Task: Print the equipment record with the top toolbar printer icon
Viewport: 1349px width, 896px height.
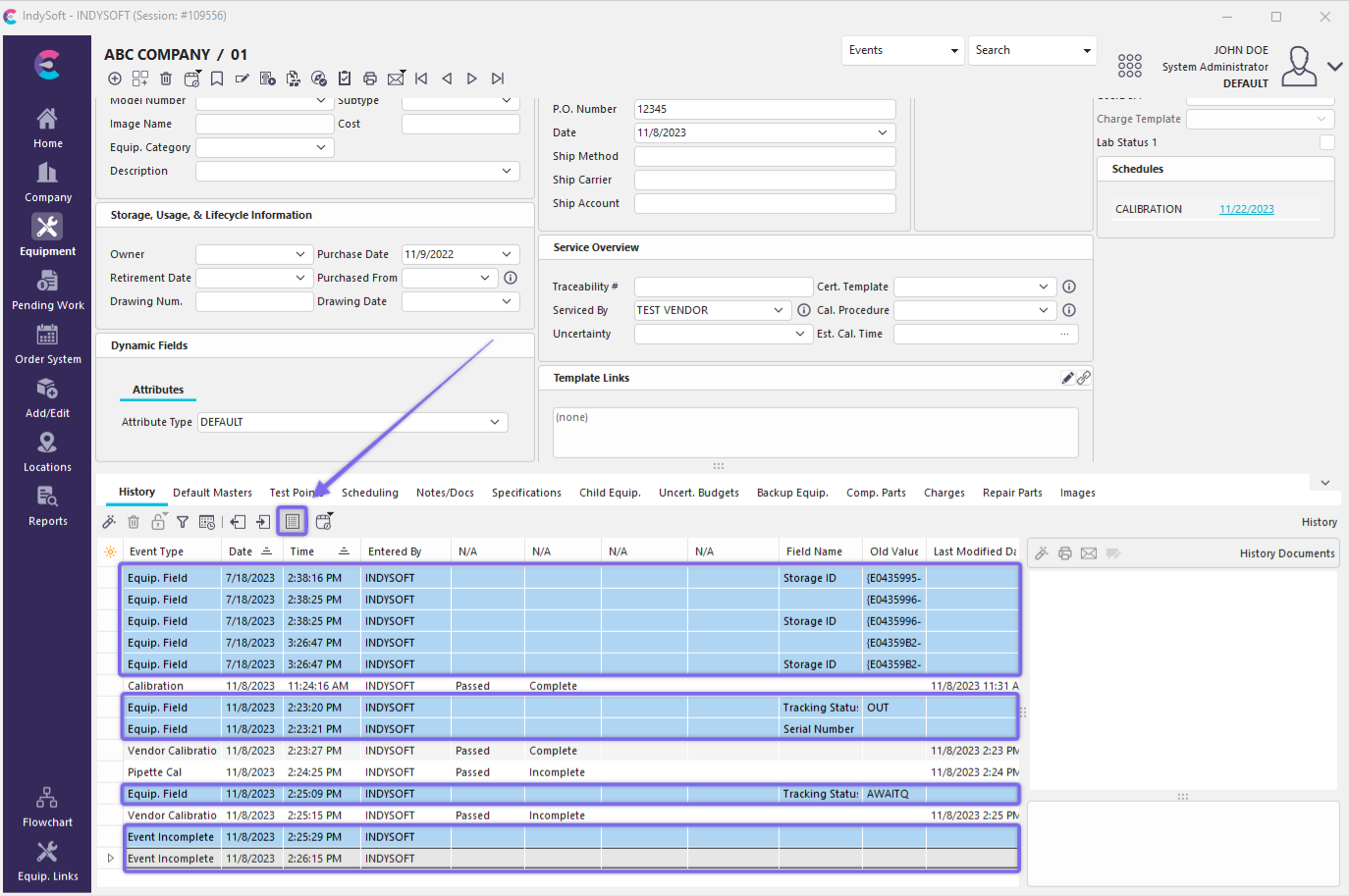Action: (x=370, y=79)
